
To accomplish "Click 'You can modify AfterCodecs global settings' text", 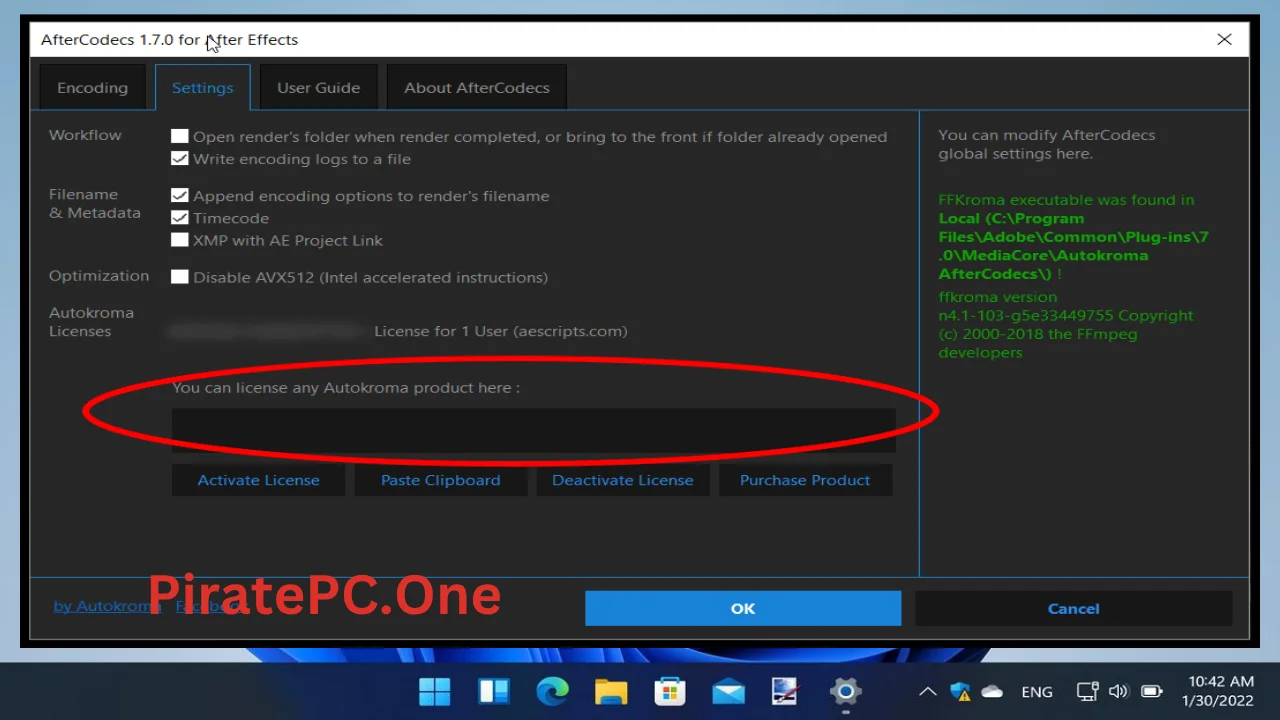I will click(x=1046, y=144).
